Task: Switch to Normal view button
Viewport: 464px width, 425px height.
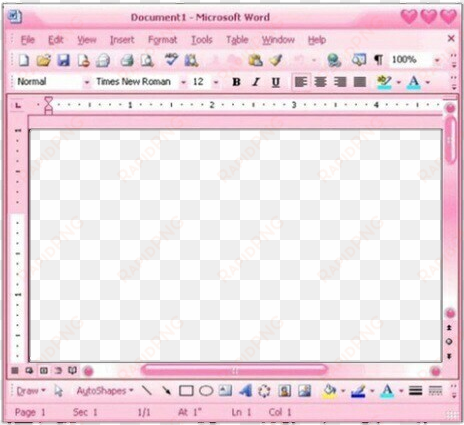Action: click(x=15, y=370)
